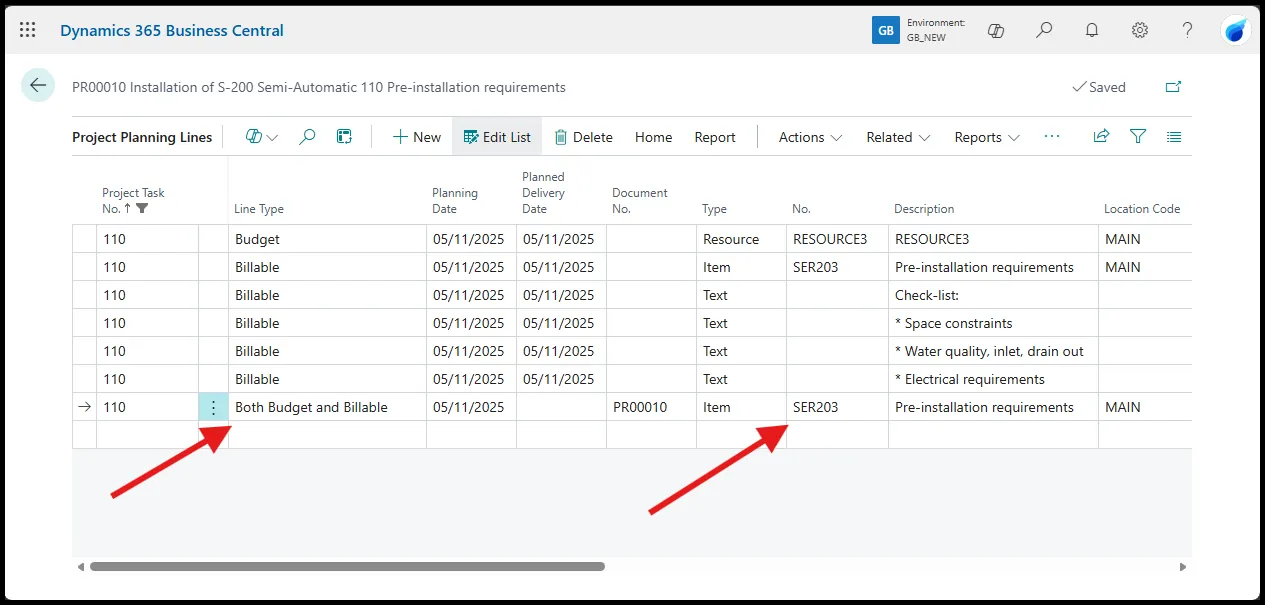Click the Planning Date column header
Image resolution: width=1265 pixels, height=605 pixels.
[455, 201]
